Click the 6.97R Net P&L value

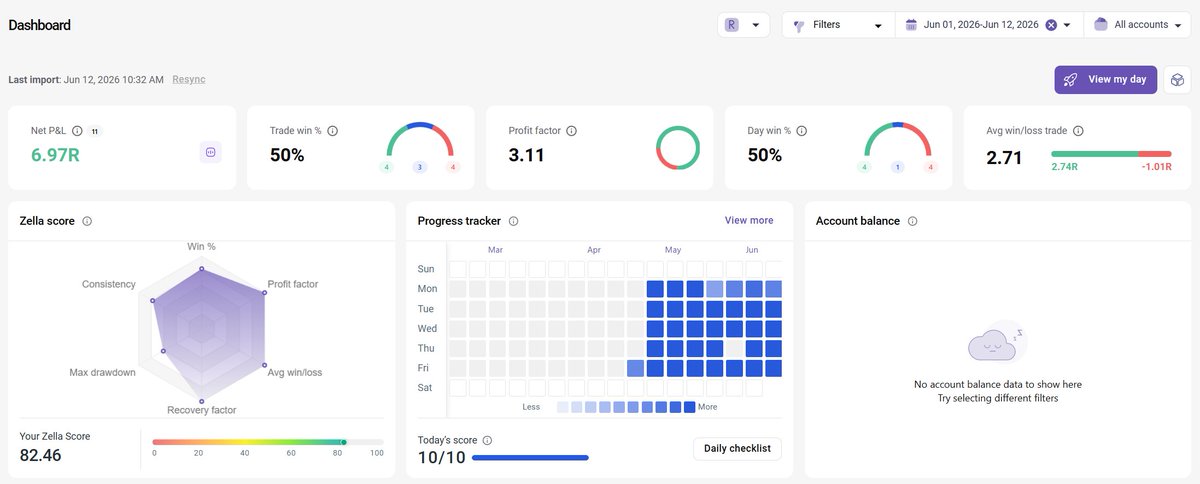tap(55, 155)
